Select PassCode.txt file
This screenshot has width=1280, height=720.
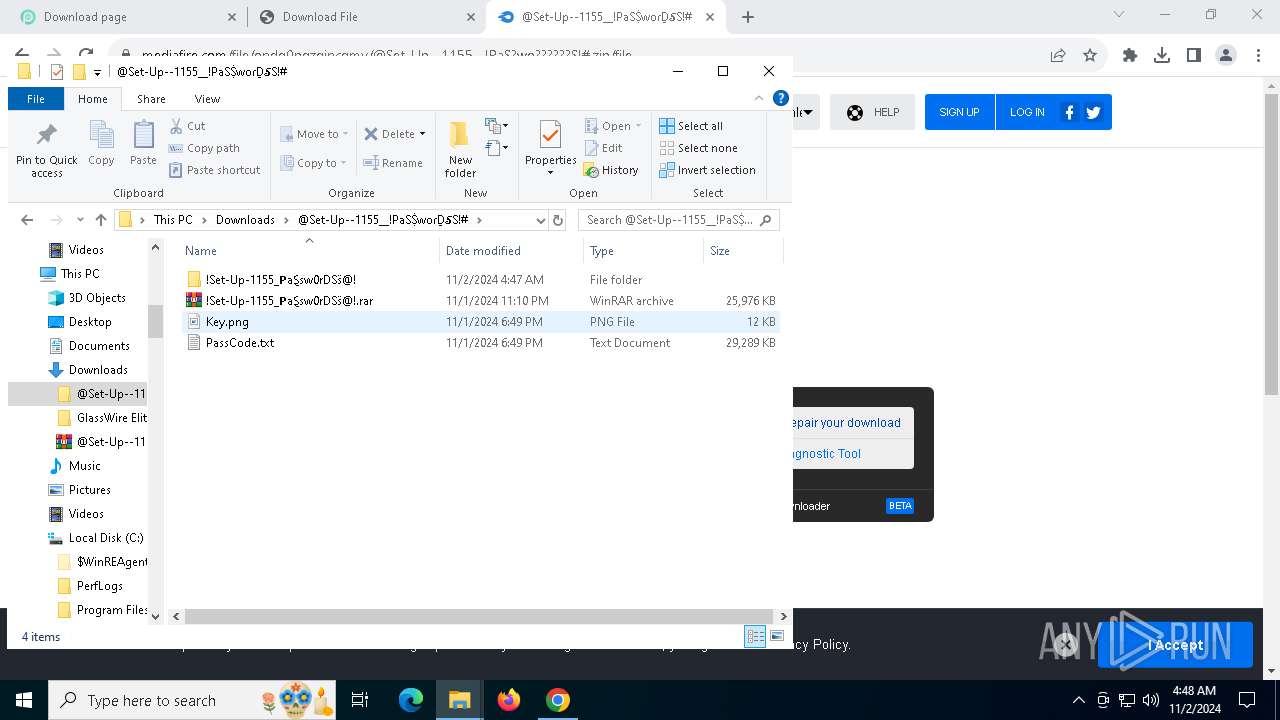pos(479,343)
